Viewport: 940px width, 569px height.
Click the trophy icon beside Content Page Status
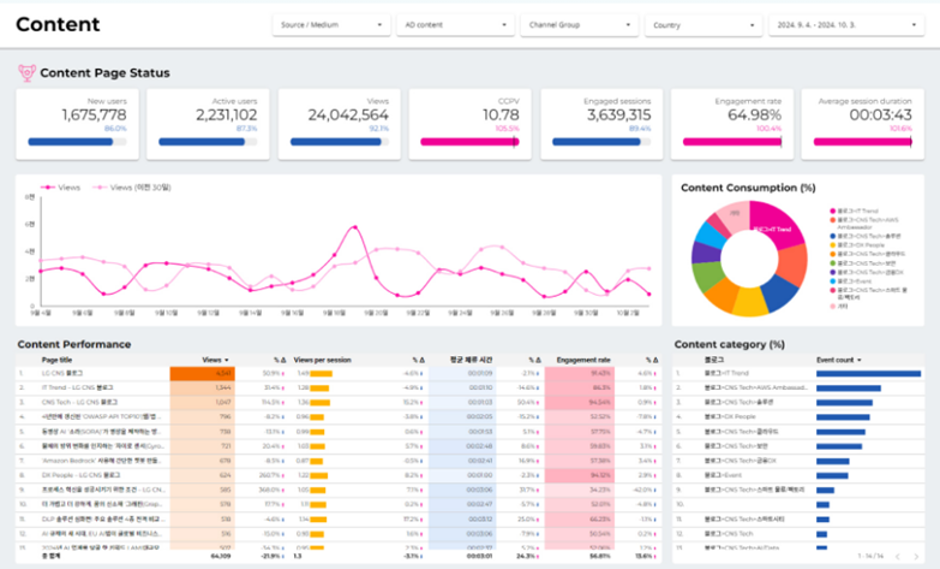coord(27,73)
